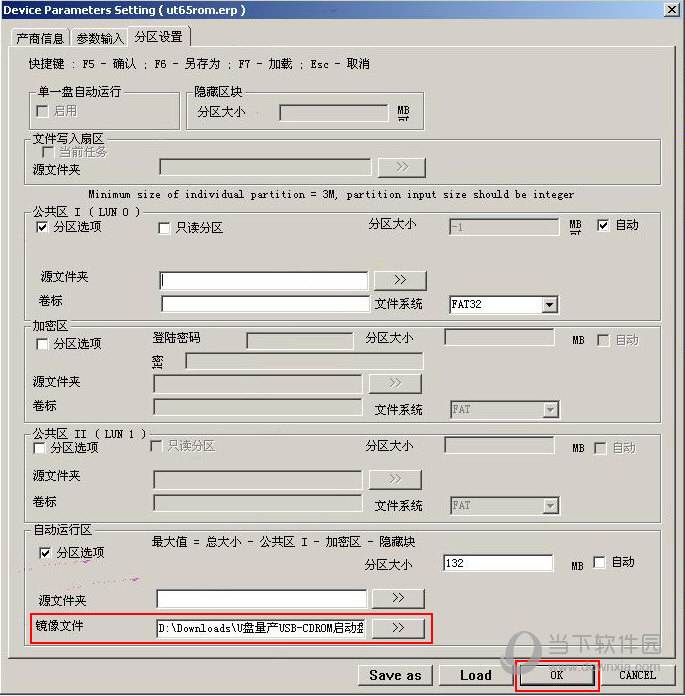Toggle 当前任务 checkbox in 文件写入扇区

pyautogui.click(x=48, y=152)
